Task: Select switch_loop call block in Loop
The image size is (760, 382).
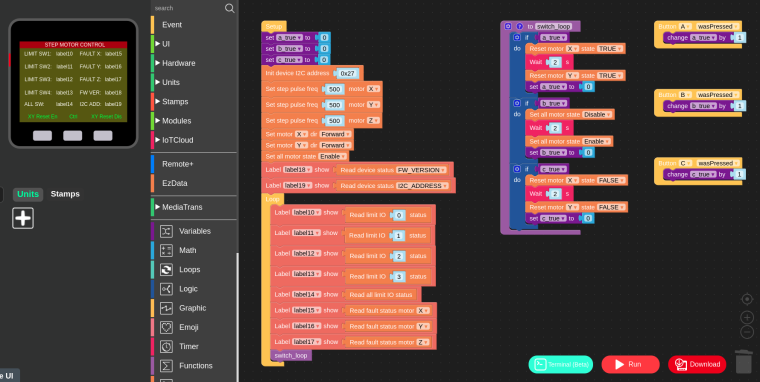Action: [291, 355]
